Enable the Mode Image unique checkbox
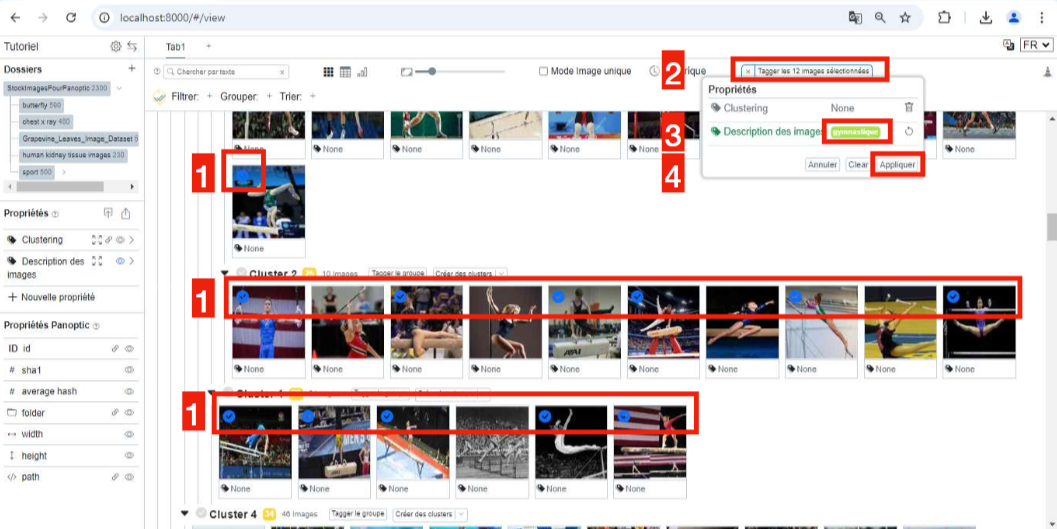1057x529 pixels. point(543,71)
